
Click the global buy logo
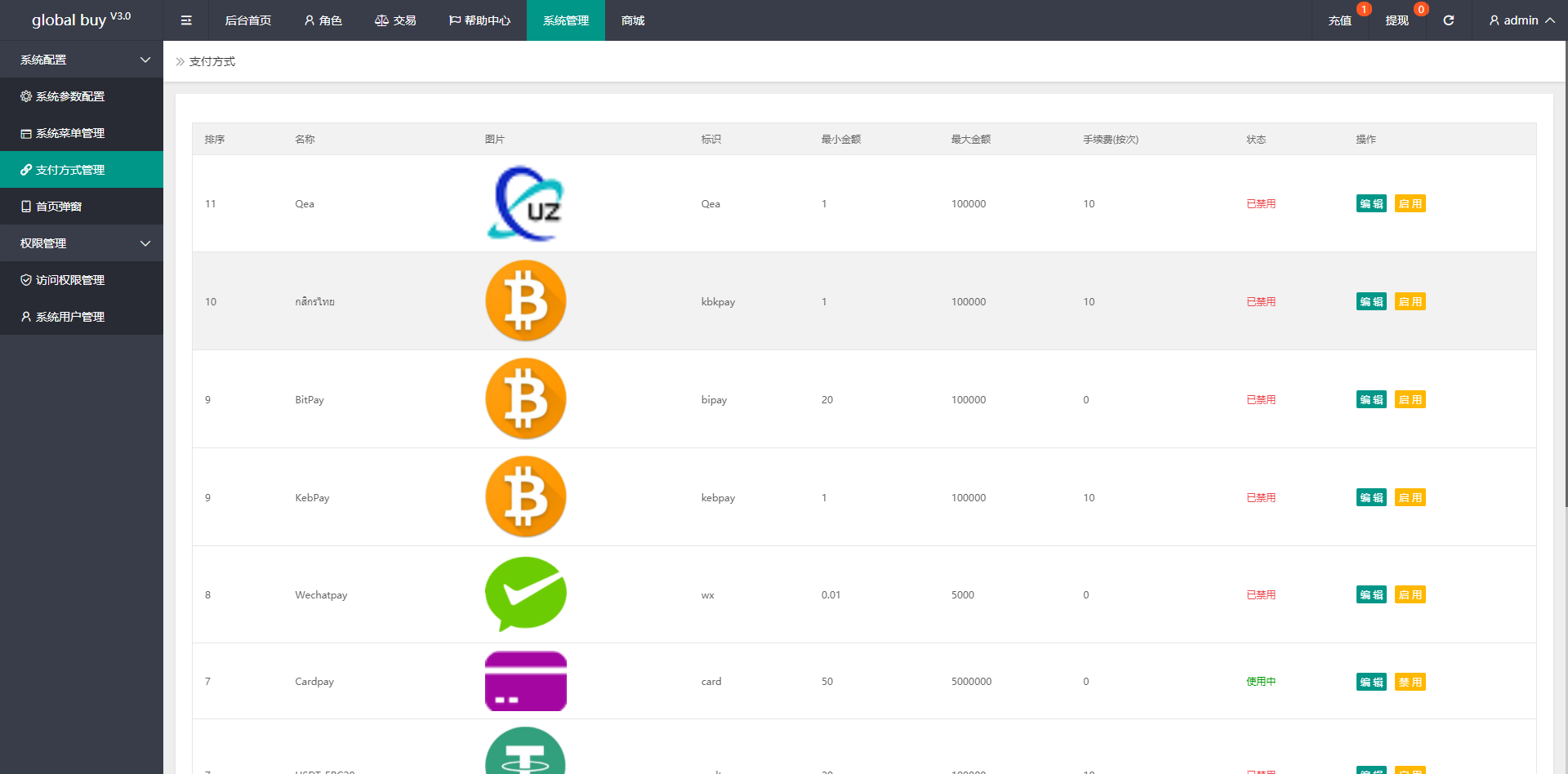tap(81, 20)
